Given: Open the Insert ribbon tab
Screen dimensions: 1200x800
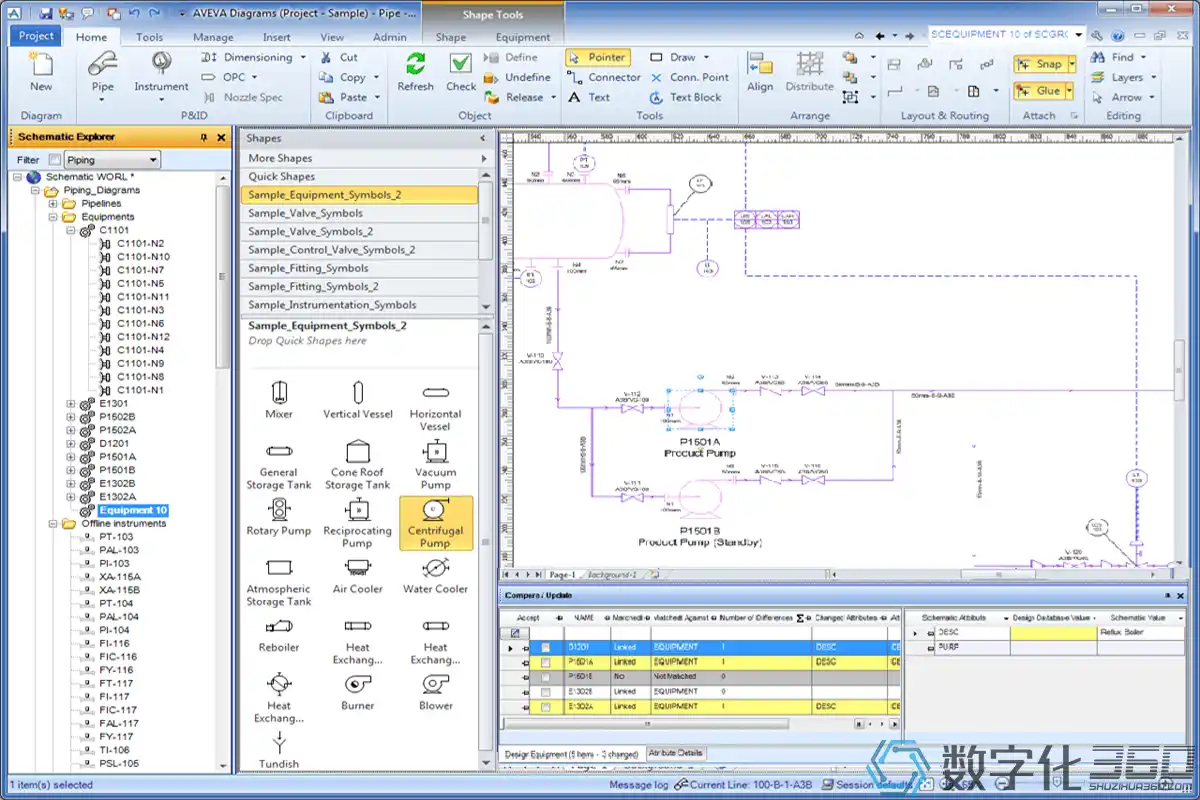Looking at the screenshot, I should click(276, 37).
